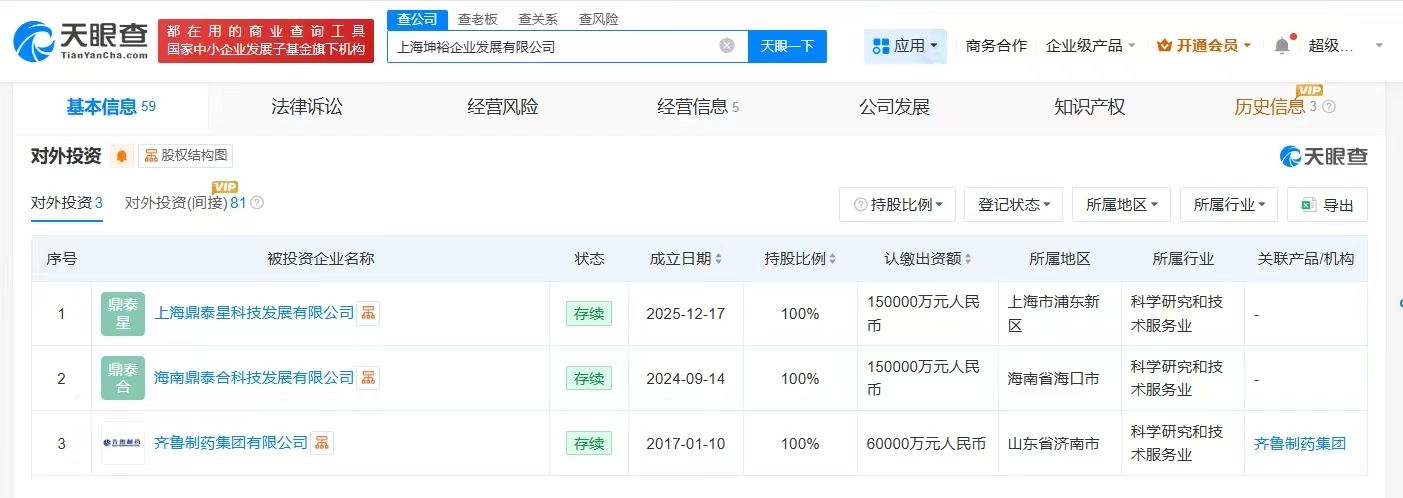The width and height of the screenshot is (1403, 498).
Task: Click the 天眼查 logo in header
Action: point(80,40)
